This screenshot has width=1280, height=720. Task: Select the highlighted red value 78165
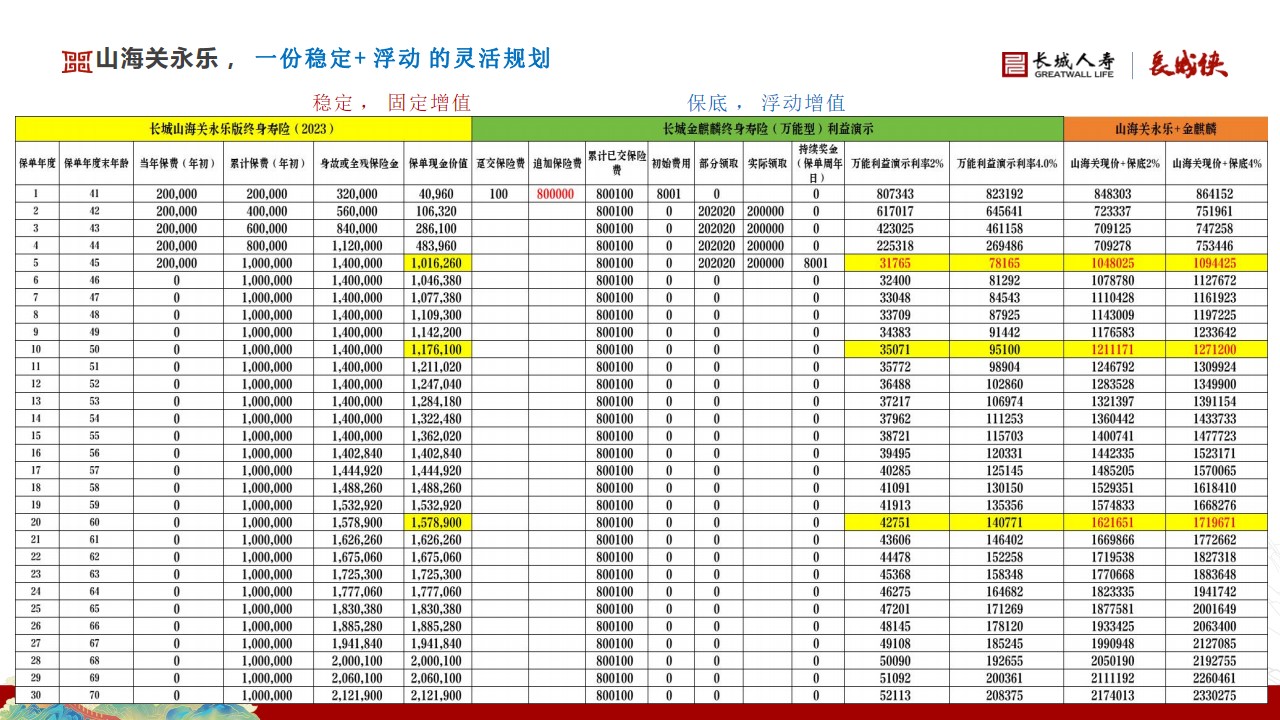tap(1006, 263)
